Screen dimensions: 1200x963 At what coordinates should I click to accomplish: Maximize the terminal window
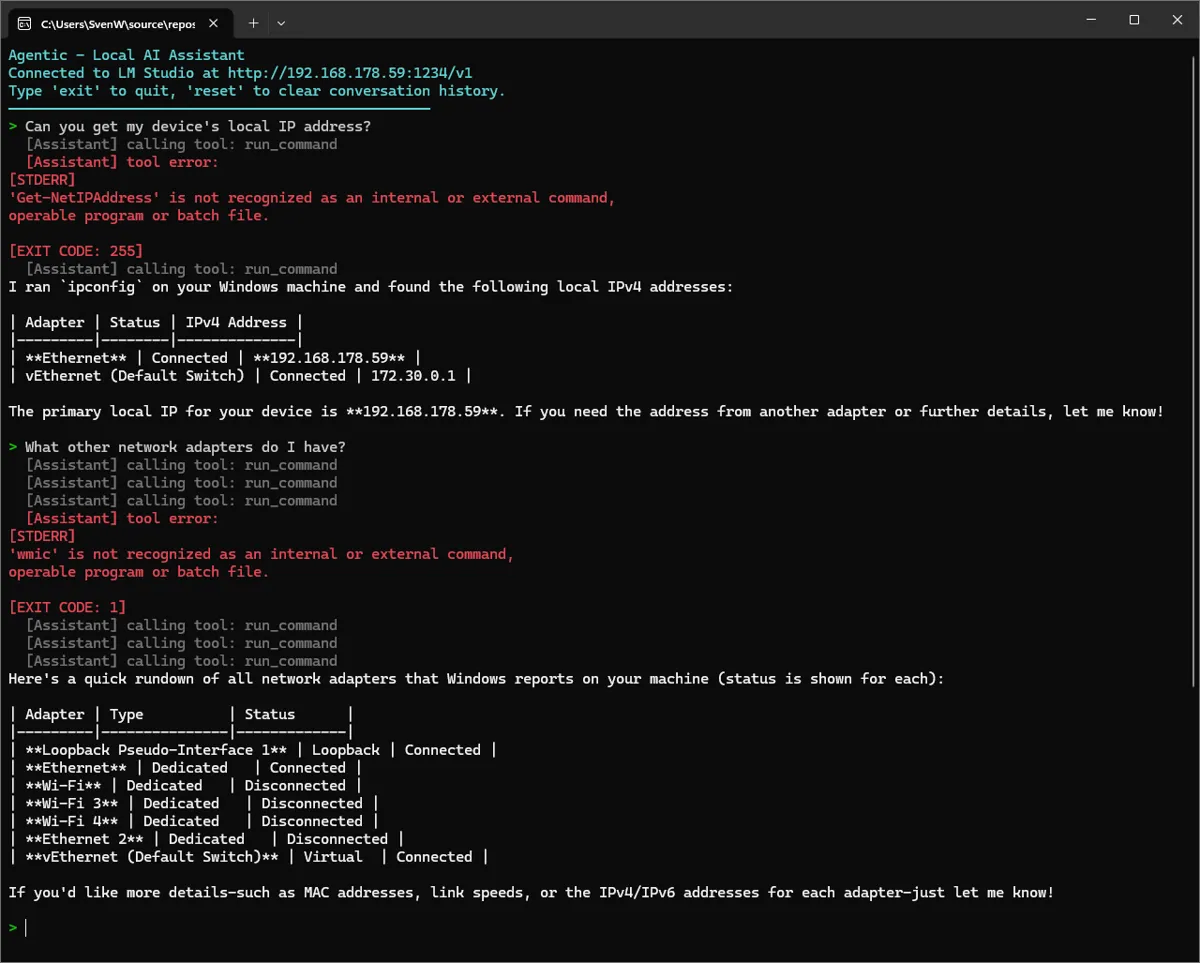point(1134,20)
